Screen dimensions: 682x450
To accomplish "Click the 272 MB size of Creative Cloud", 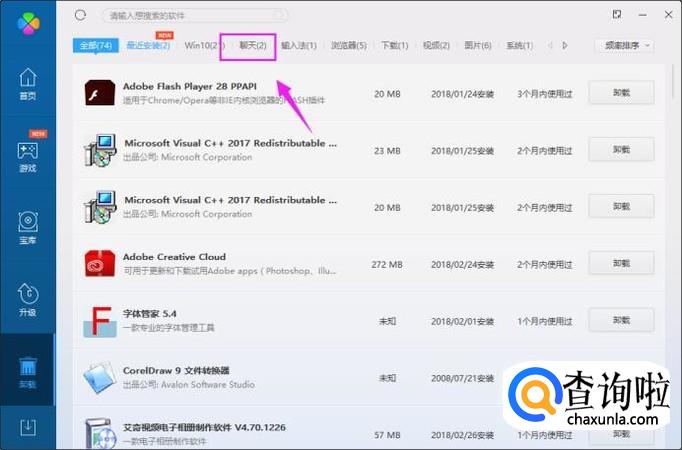I will 387,264.
